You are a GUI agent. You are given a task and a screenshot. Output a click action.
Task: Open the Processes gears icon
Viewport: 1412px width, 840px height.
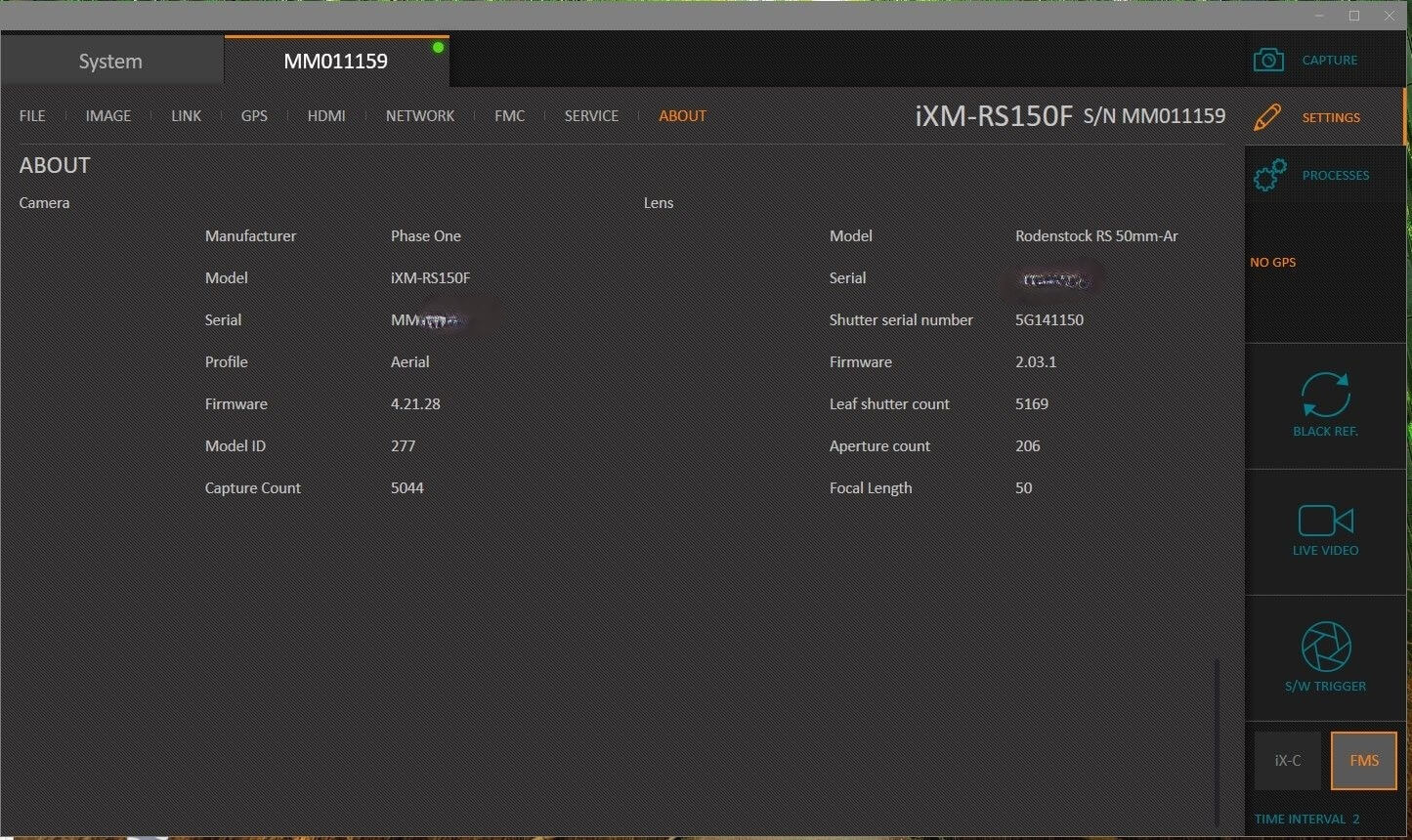[1269, 176]
